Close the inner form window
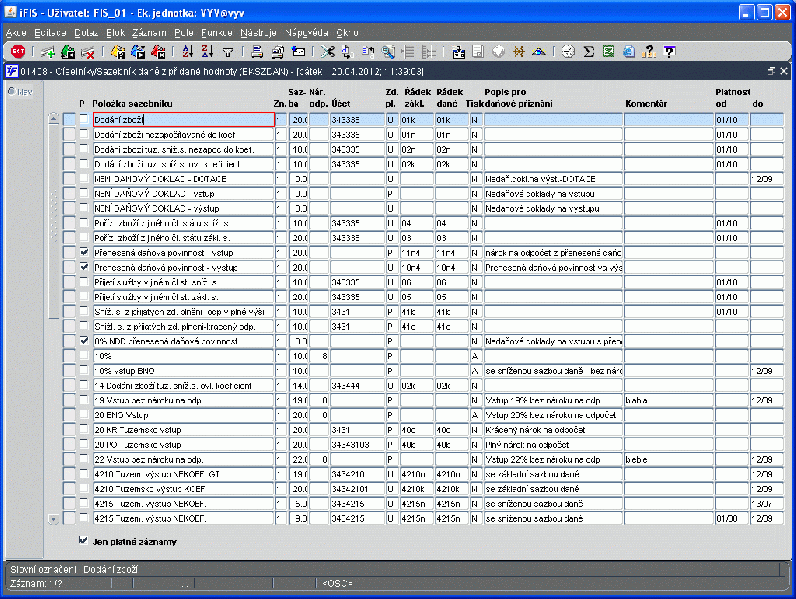 point(783,72)
